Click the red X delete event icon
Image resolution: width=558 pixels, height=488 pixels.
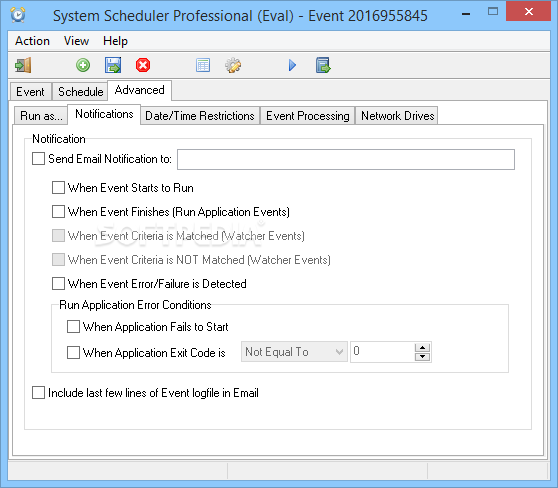[x=143, y=65]
